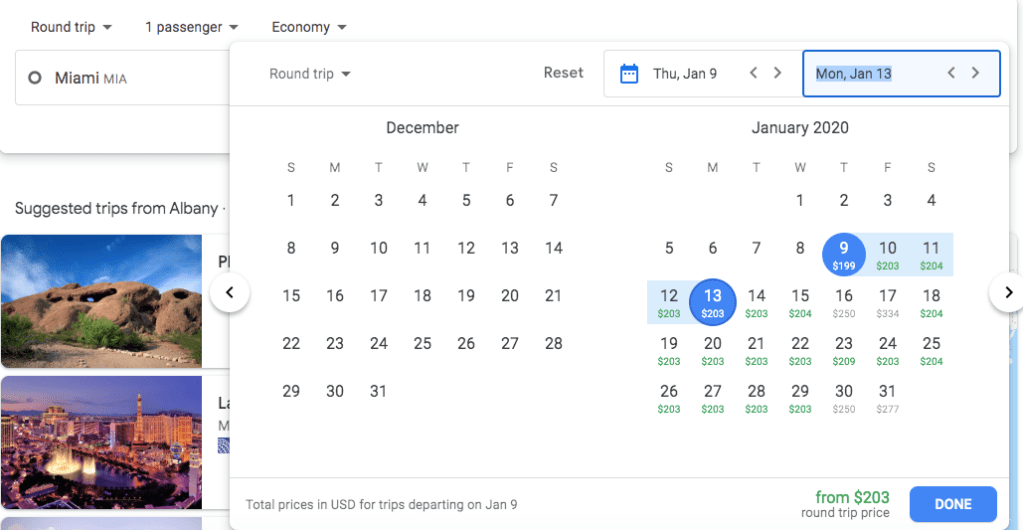Go to previous departure date using left chevron

(753, 73)
